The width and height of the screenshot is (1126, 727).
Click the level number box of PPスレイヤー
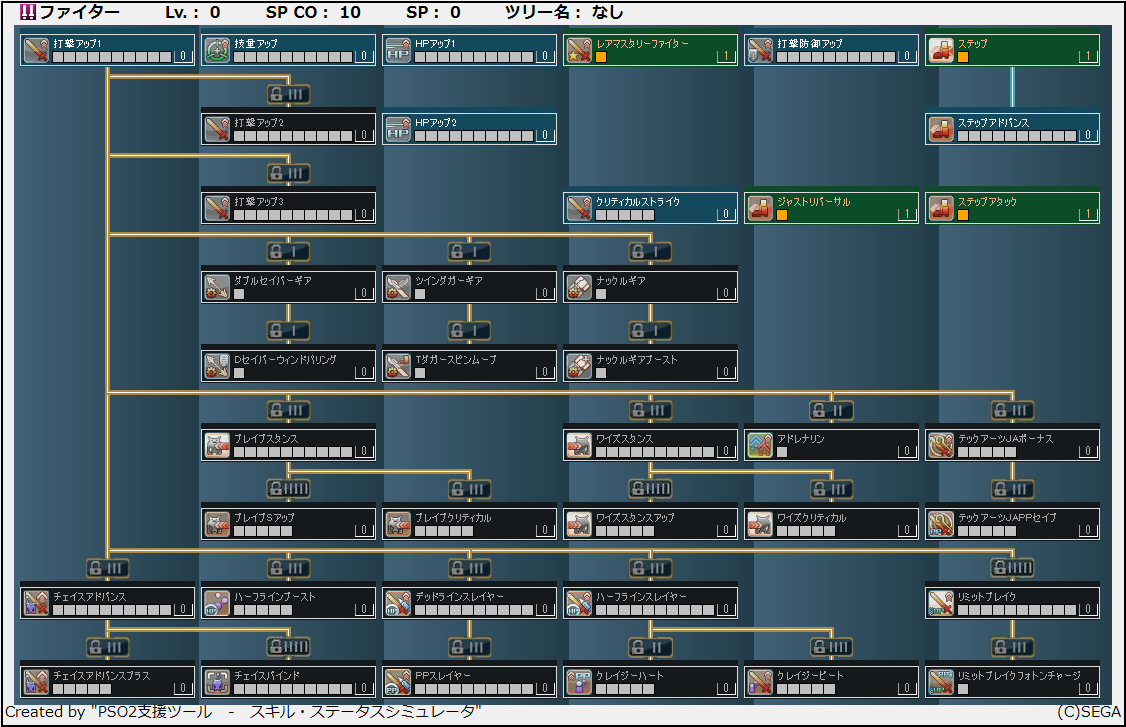tap(545, 688)
